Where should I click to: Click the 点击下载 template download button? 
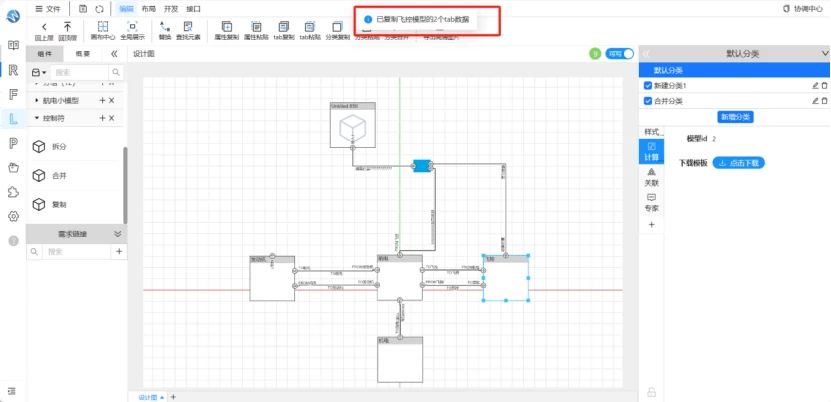[x=738, y=163]
